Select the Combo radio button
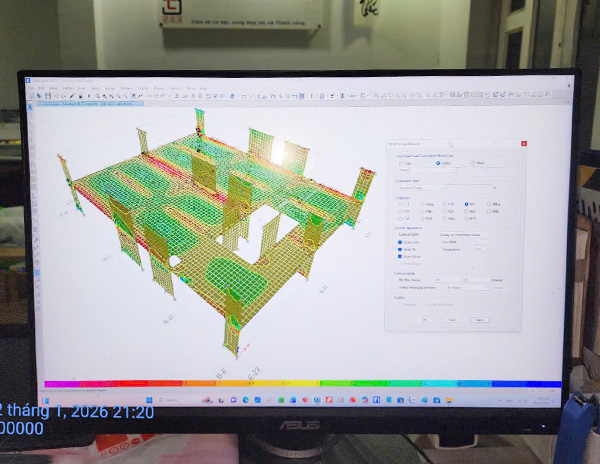The height and width of the screenshot is (464, 600). point(438,163)
